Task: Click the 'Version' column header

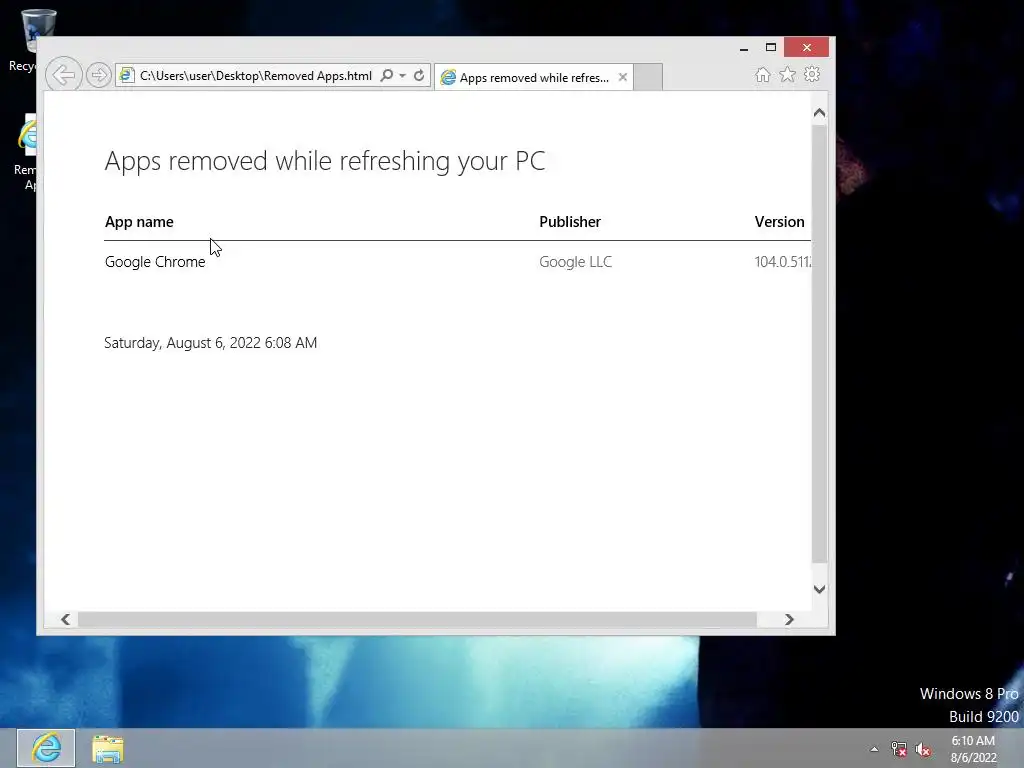Action: pos(779,222)
